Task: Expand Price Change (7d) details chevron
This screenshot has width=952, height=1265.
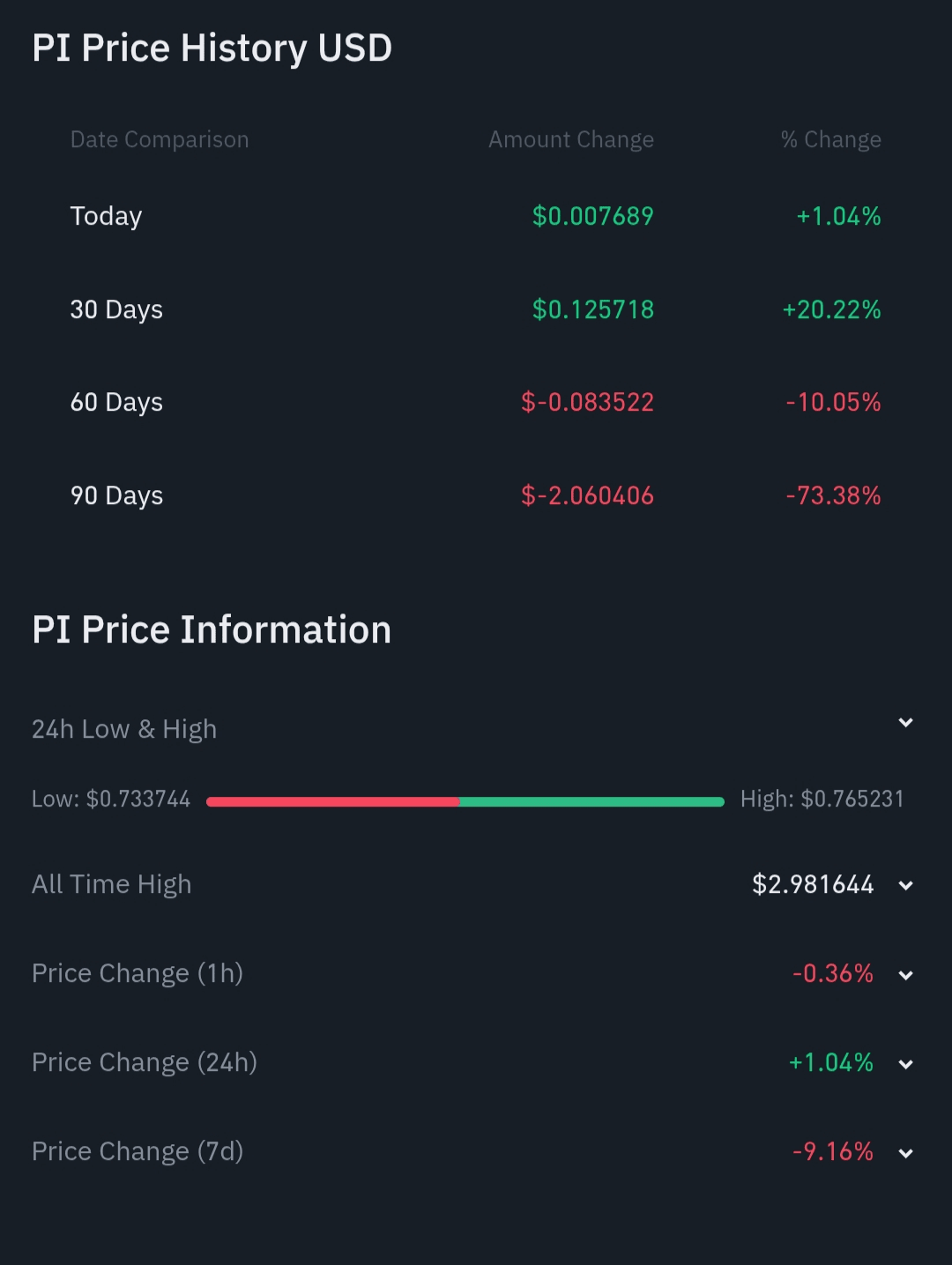Action: [905, 1152]
